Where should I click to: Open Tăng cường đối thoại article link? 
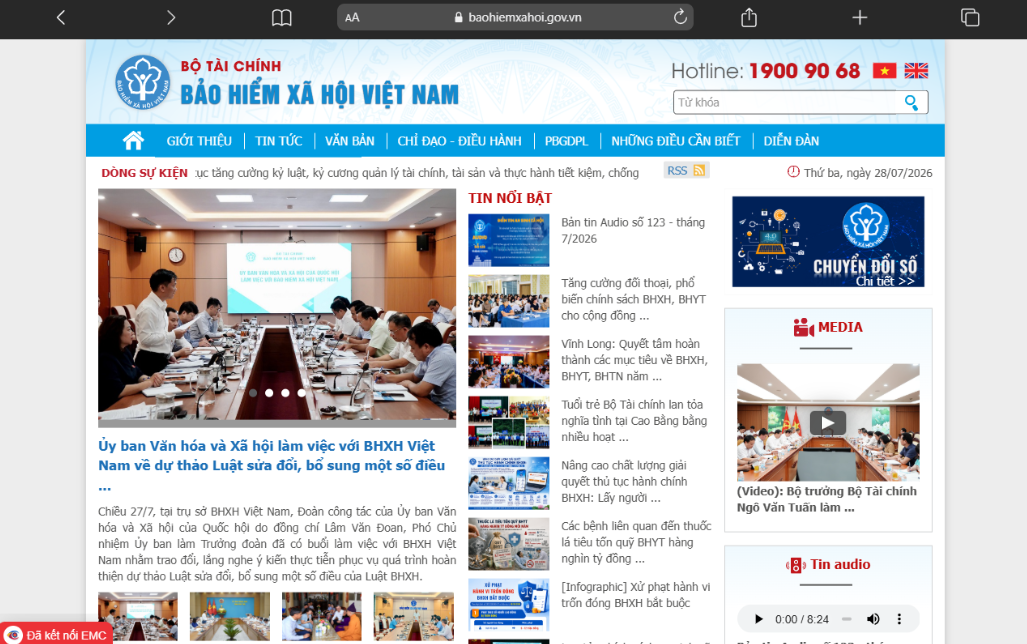[x=633, y=299]
